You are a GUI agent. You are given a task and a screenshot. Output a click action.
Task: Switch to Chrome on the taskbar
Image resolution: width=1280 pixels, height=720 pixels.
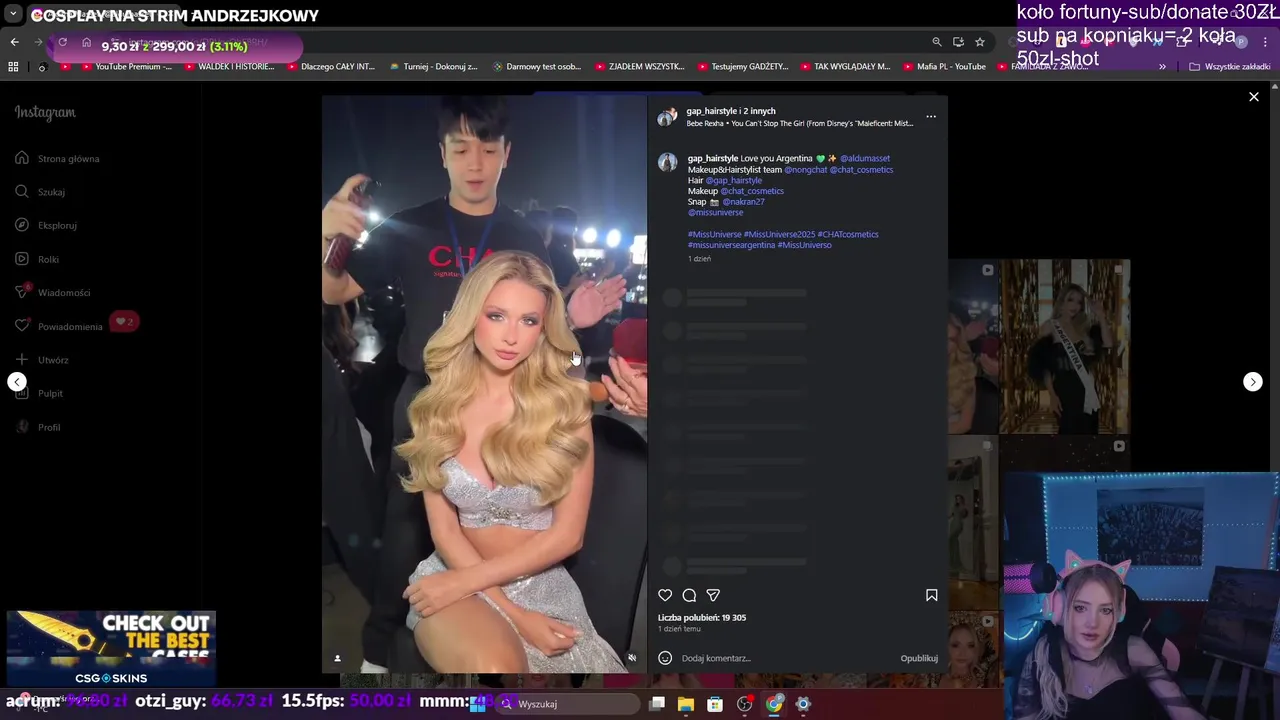pos(774,704)
